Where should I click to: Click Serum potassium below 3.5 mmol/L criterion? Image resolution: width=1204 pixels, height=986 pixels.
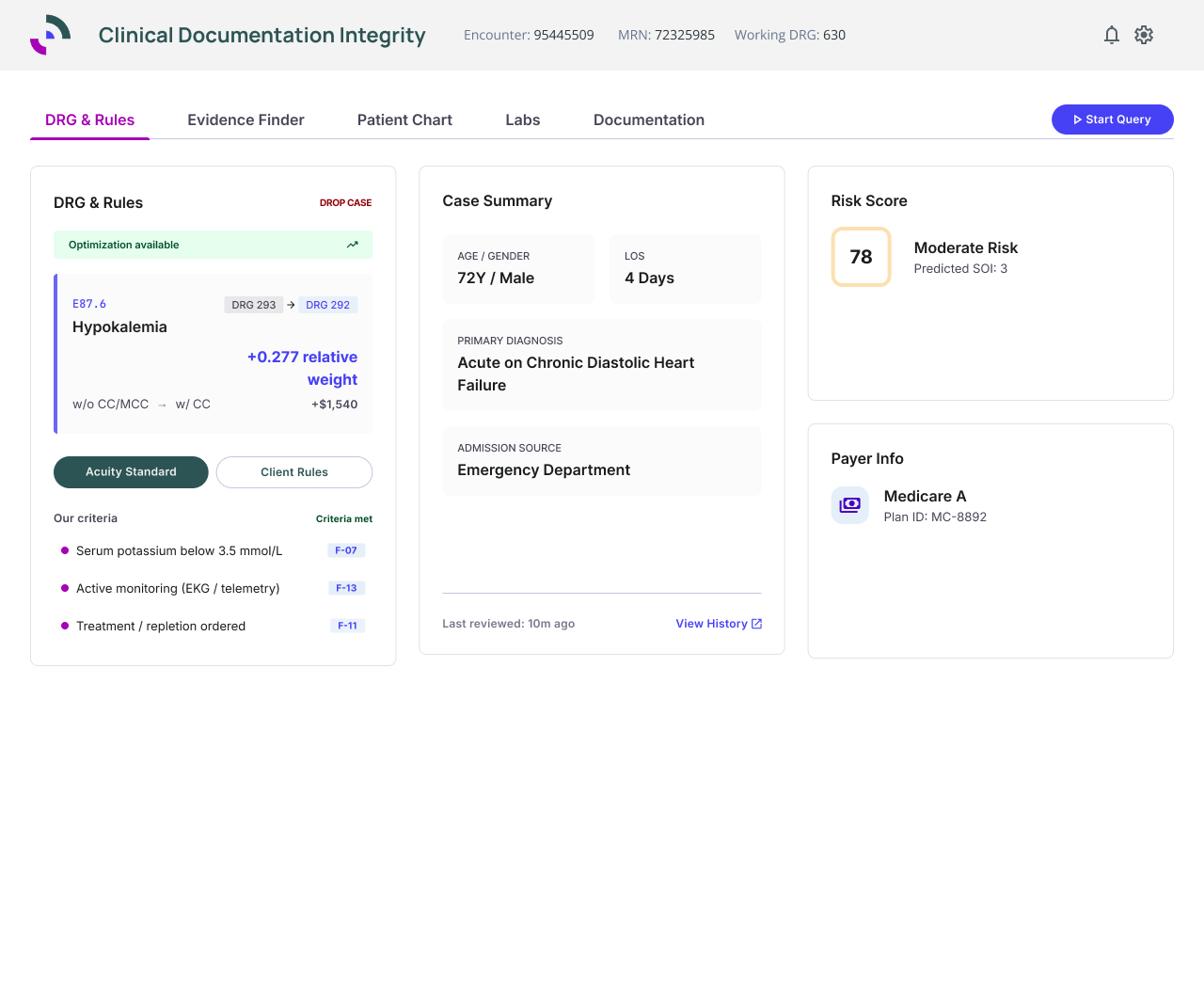179,551
